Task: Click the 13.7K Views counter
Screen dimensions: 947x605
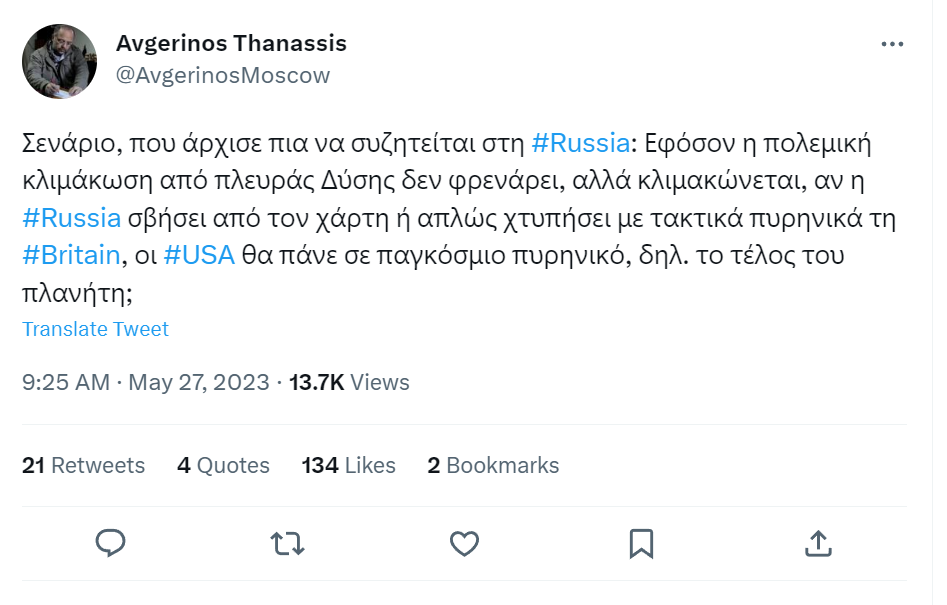Action: coord(349,382)
